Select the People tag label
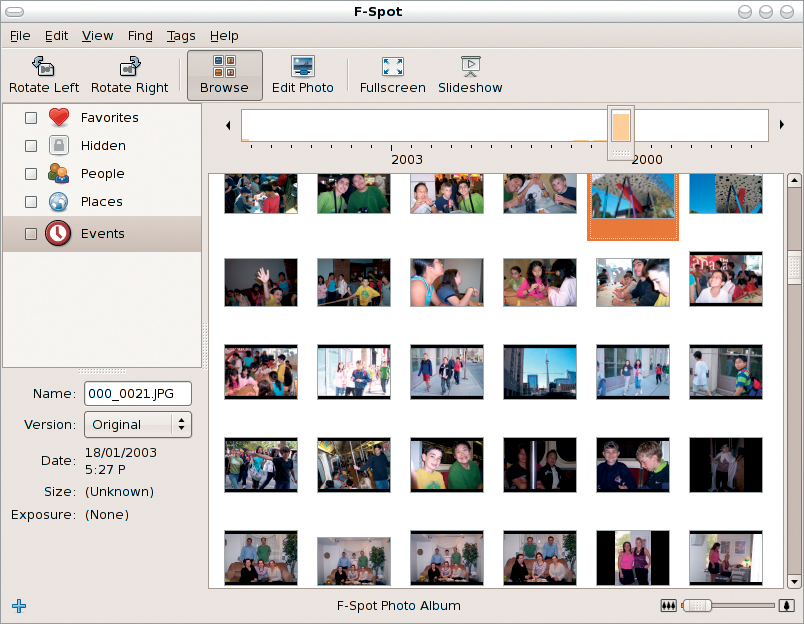Image resolution: width=804 pixels, height=624 pixels. (x=103, y=174)
